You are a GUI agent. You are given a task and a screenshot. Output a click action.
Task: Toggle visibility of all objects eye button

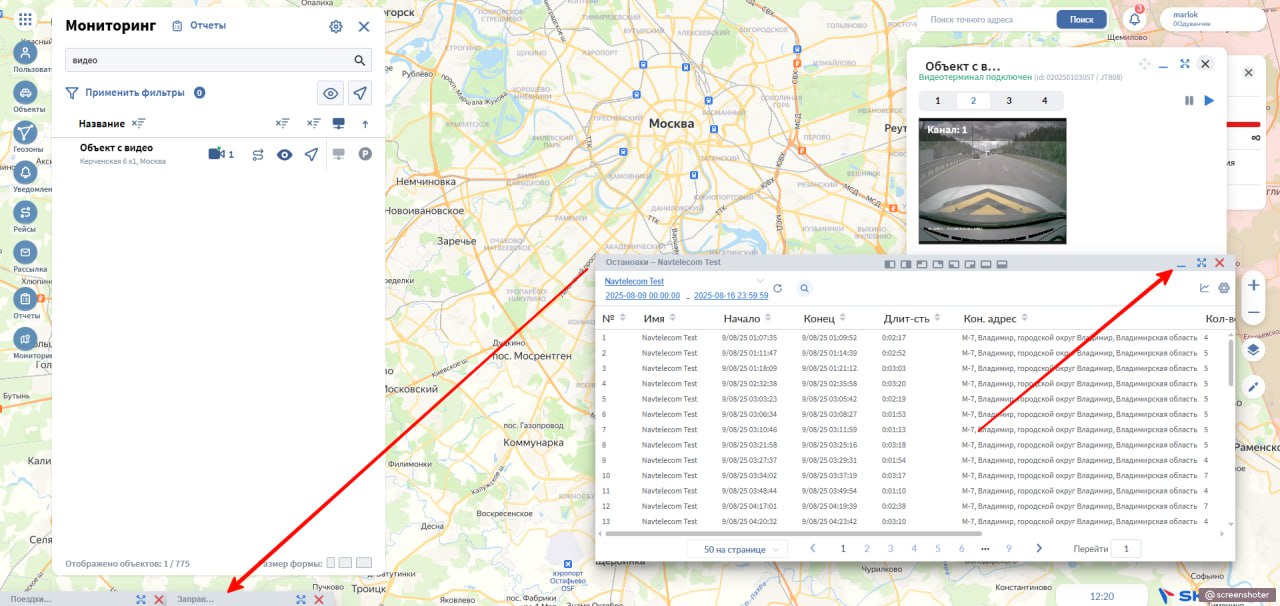pos(330,93)
